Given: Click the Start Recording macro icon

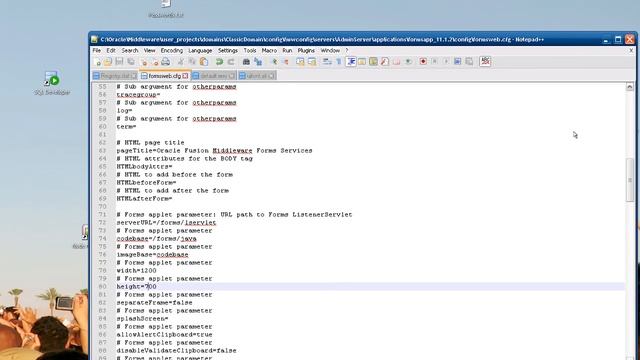Looking at the screenshot, I should (x=423, y=62).
